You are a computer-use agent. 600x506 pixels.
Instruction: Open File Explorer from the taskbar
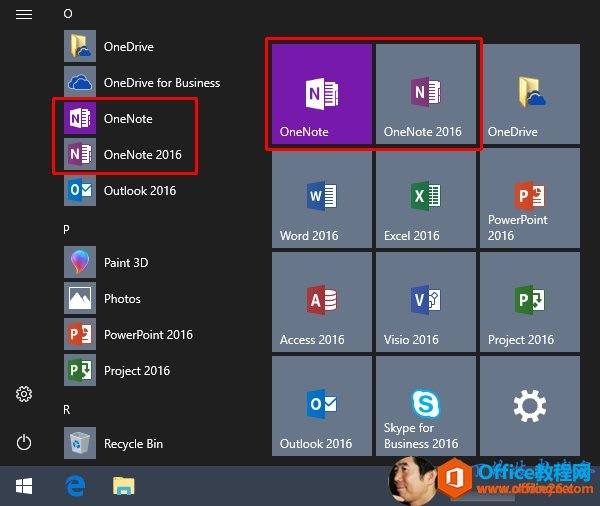click(x=124, y=486)
